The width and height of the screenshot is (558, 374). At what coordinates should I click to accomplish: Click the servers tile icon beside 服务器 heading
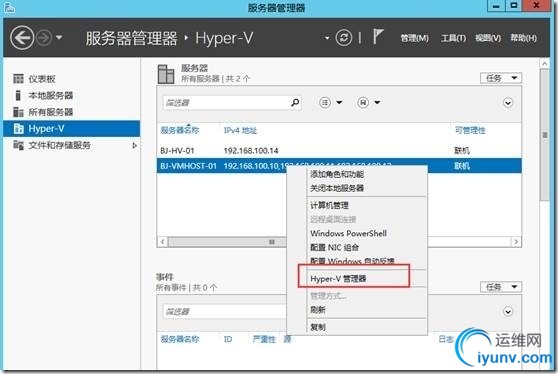pyautogui.click(x=166, y=74)
